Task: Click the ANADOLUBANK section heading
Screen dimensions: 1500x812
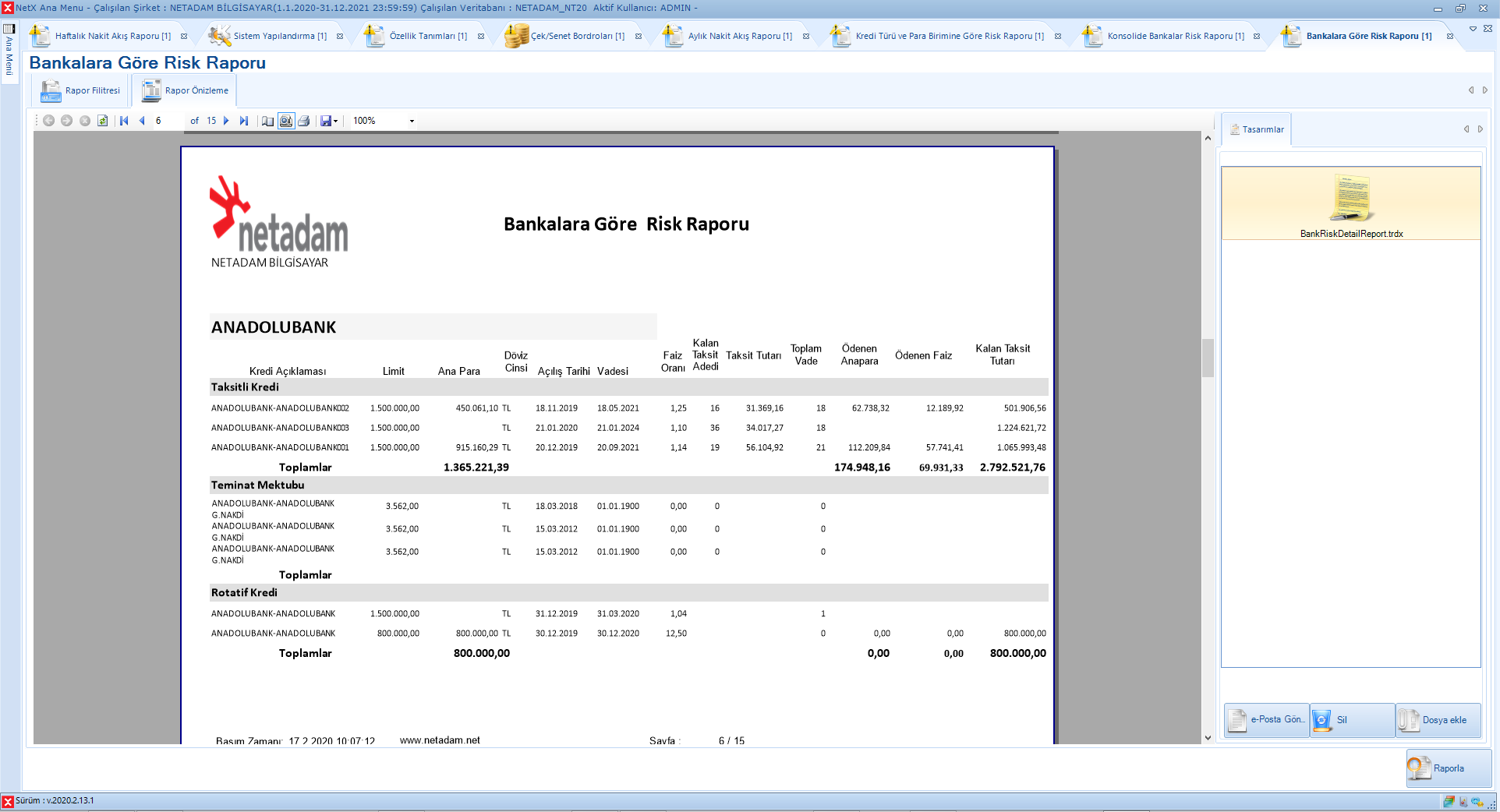Action: (x=274, y=327)
